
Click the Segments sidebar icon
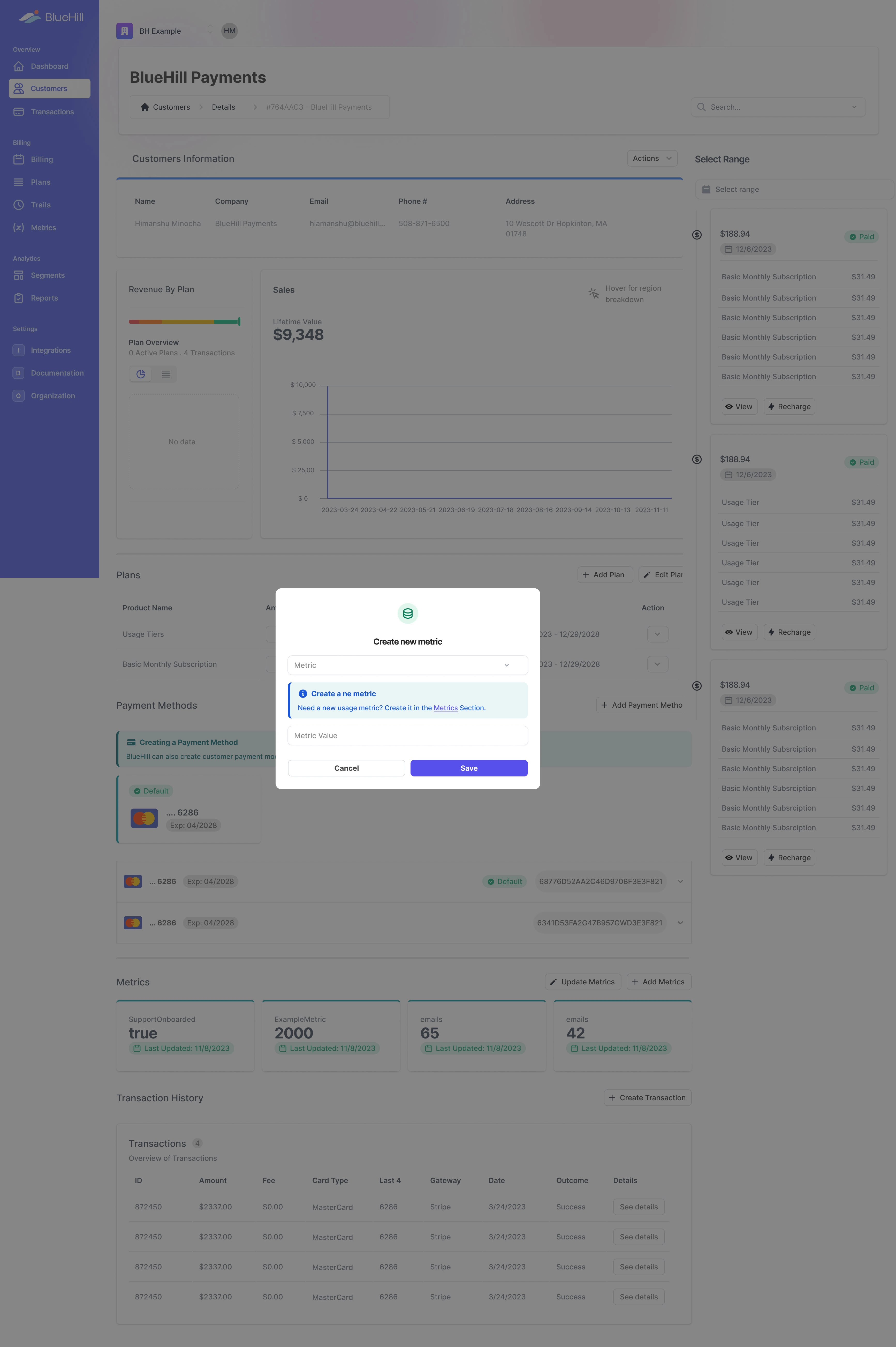pyautogui.click(x=19, y=275)
